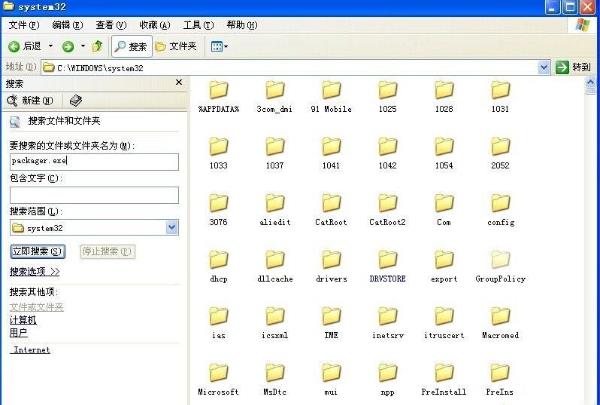
Task: Open the Tools (工具) menu
Action: [x=198, y=23]
